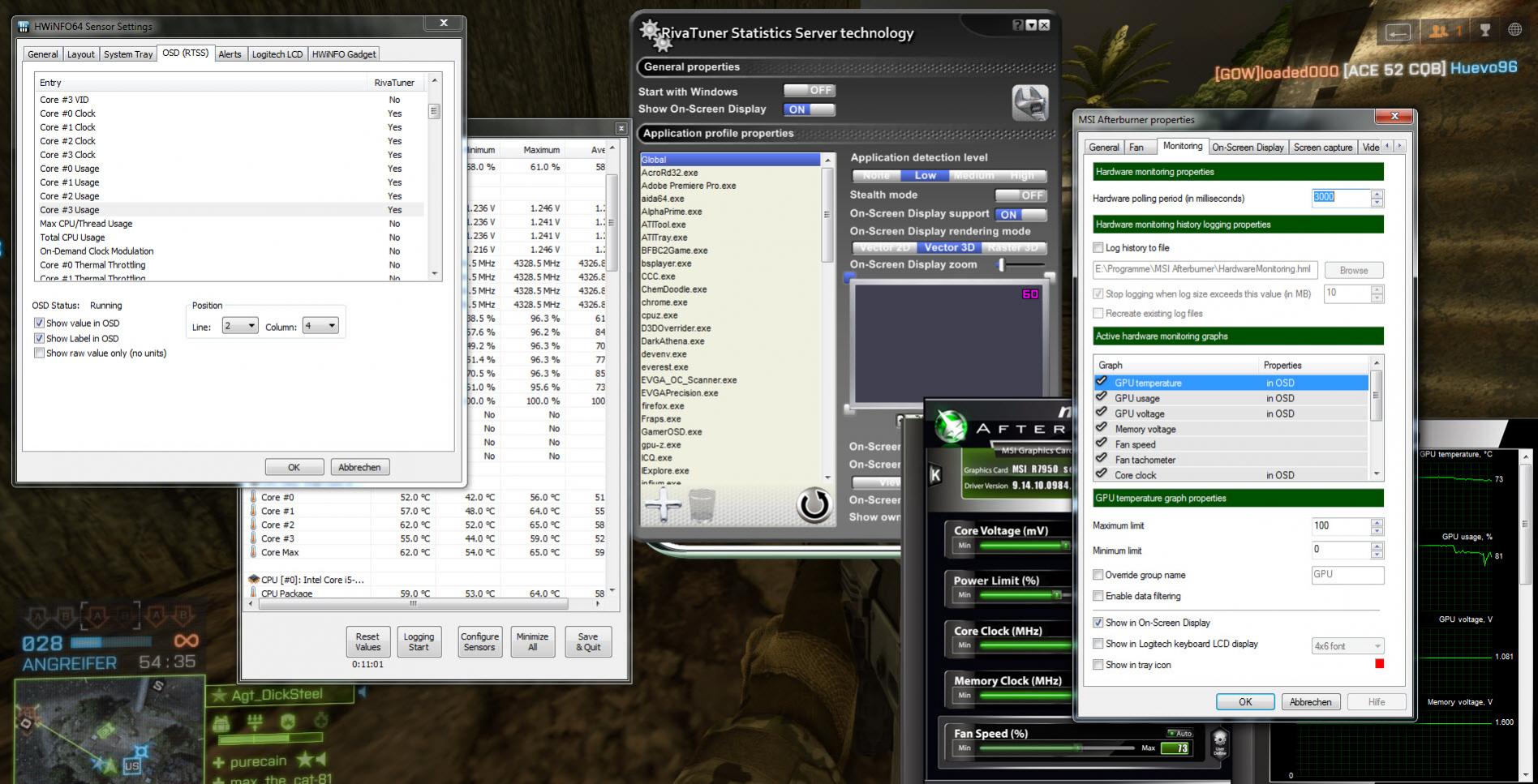The image size is (1538, 784).
Task: Click the game back arrow icon
Action: [x=1398, y=32]
